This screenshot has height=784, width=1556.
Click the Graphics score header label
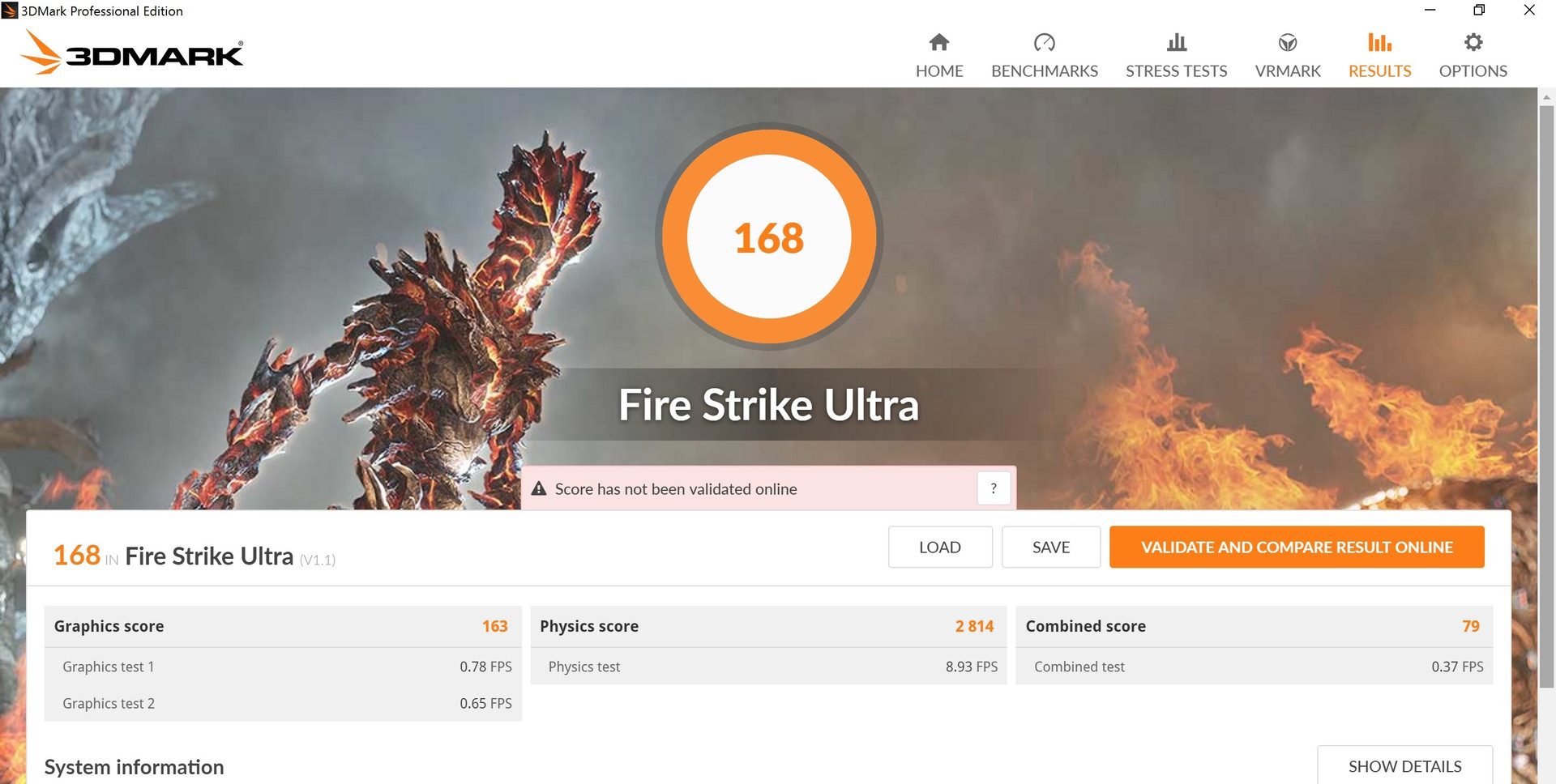(109, 626)
